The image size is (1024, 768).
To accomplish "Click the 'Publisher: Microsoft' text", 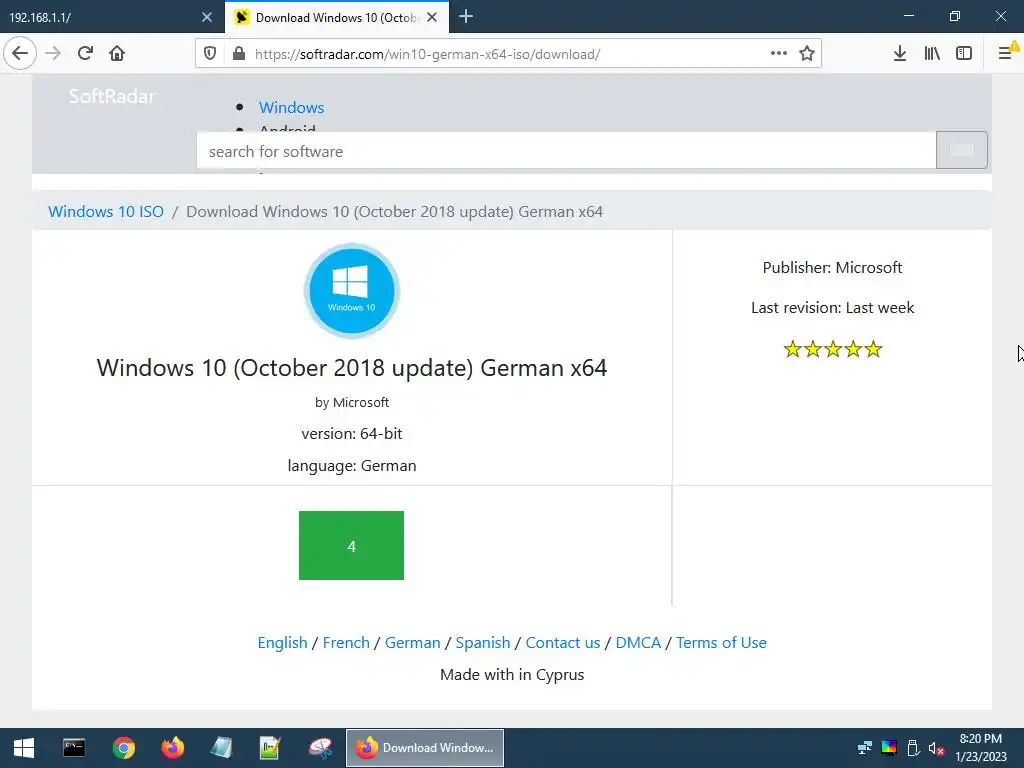I will [x=833, y=268].
